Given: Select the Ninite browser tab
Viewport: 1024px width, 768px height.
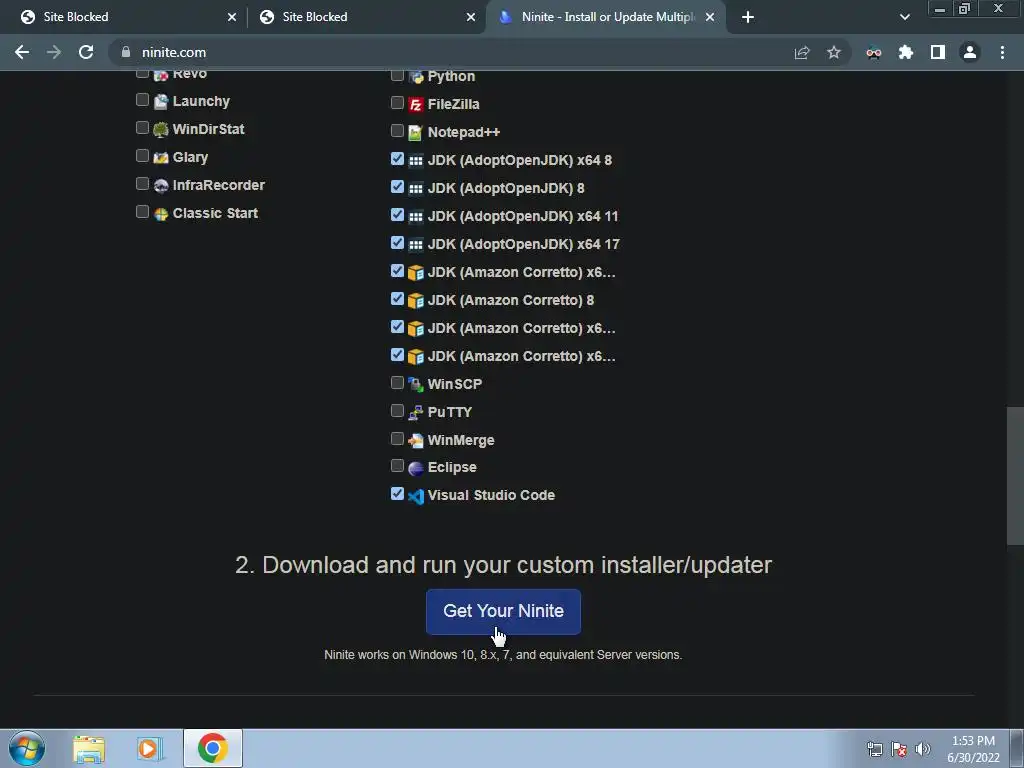Looking at the screenshot, I should click(605, 17).
